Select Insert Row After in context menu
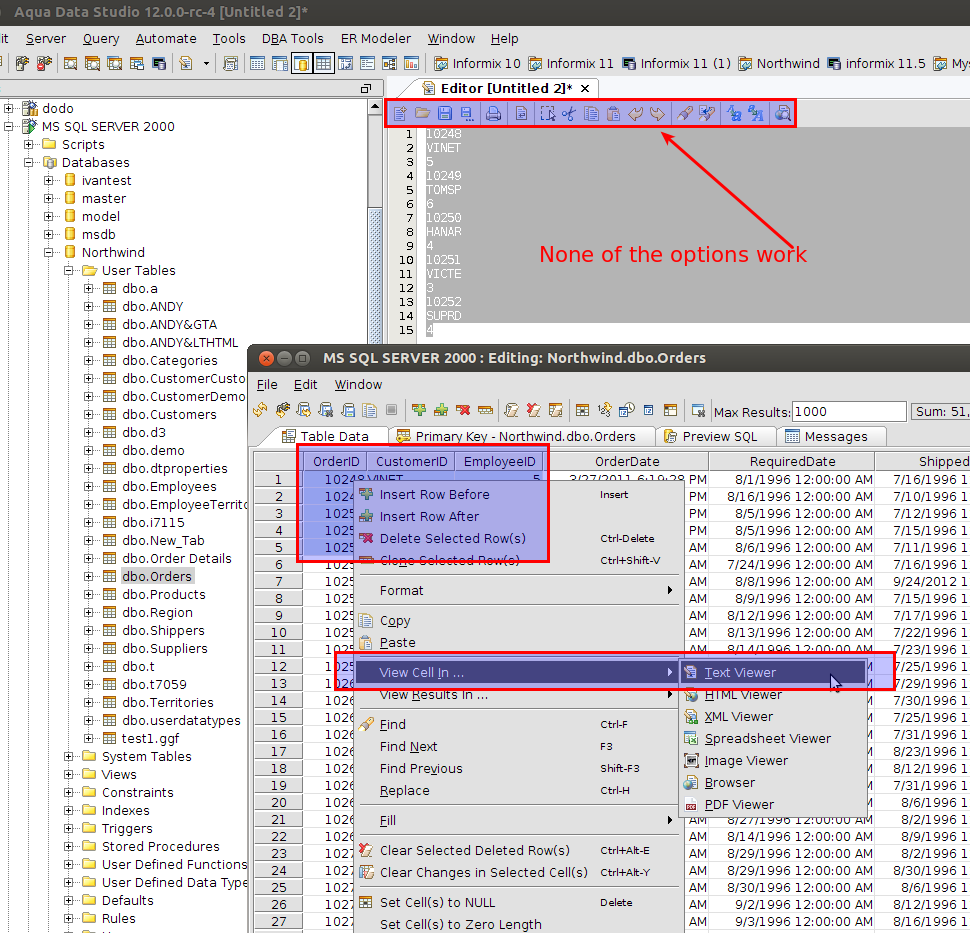Image resolution: width=970 pixels, height=933 pixels. (517, 516)
